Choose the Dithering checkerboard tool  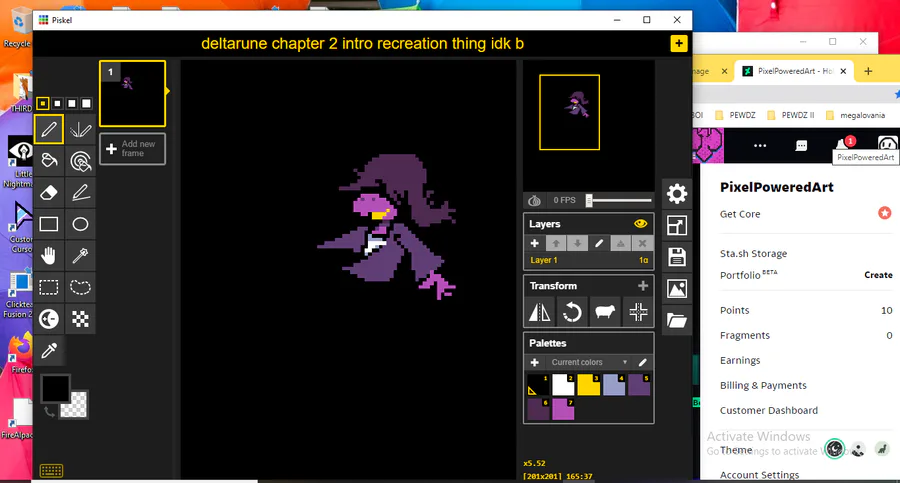(x=80, y=319)
